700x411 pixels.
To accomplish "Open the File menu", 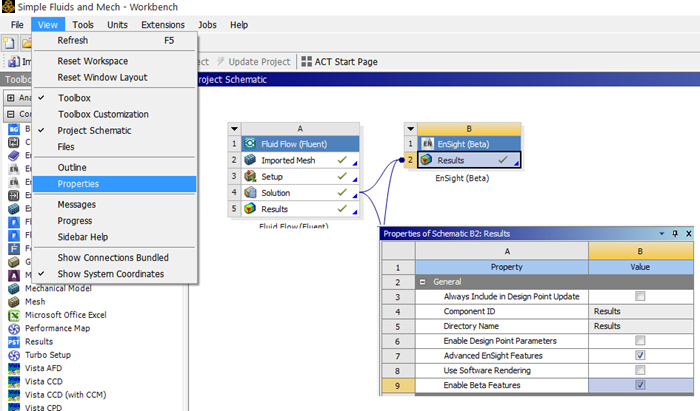I will (x=17, y=25).
